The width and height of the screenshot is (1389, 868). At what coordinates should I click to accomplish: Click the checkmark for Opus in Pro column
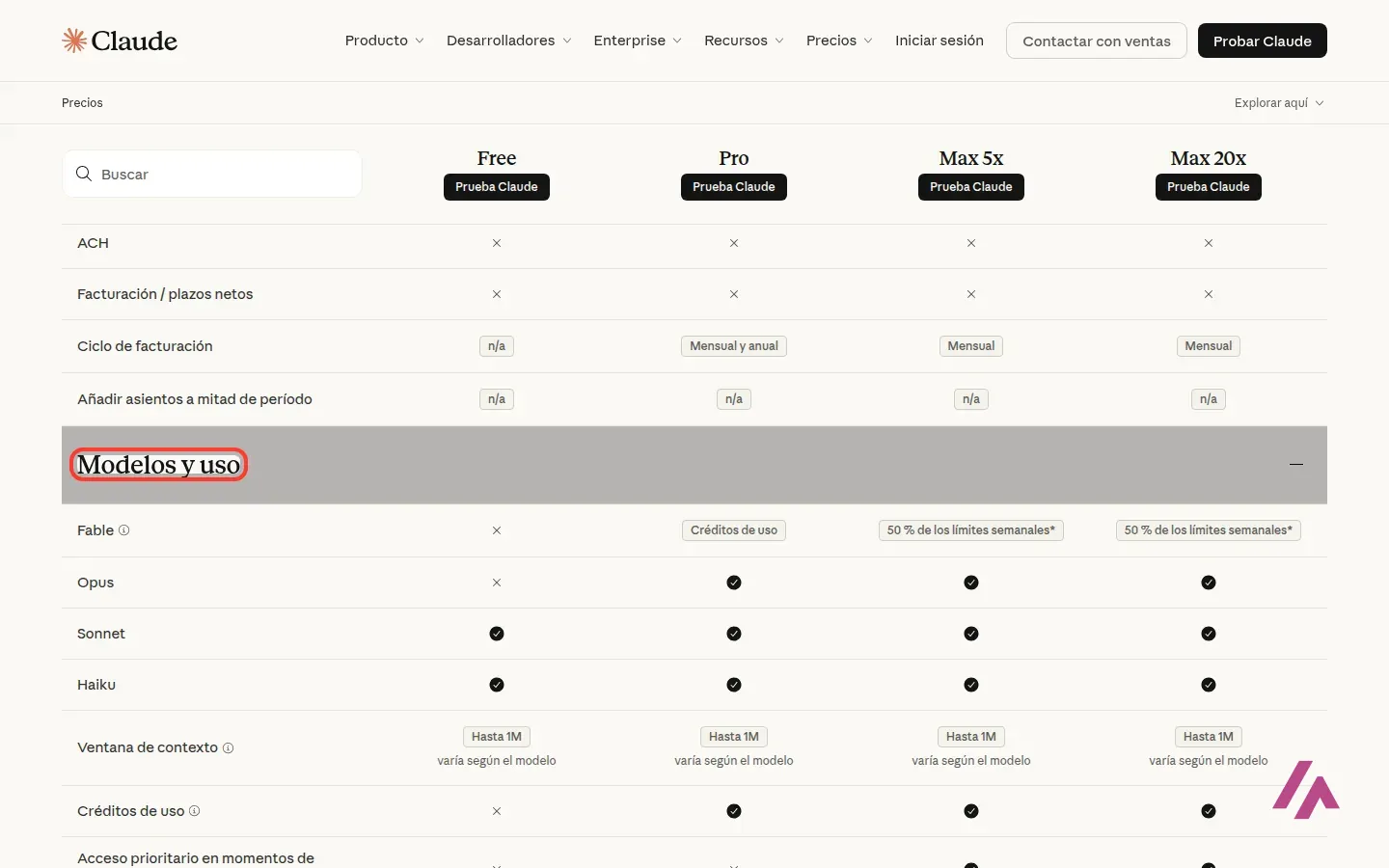734,583
